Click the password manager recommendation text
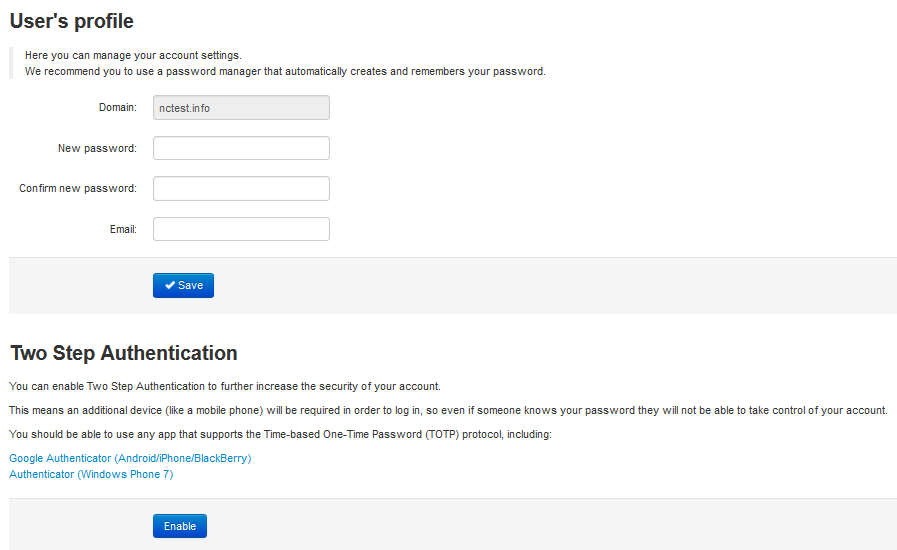The image size is (897, 550). click(x=285, y=71)
